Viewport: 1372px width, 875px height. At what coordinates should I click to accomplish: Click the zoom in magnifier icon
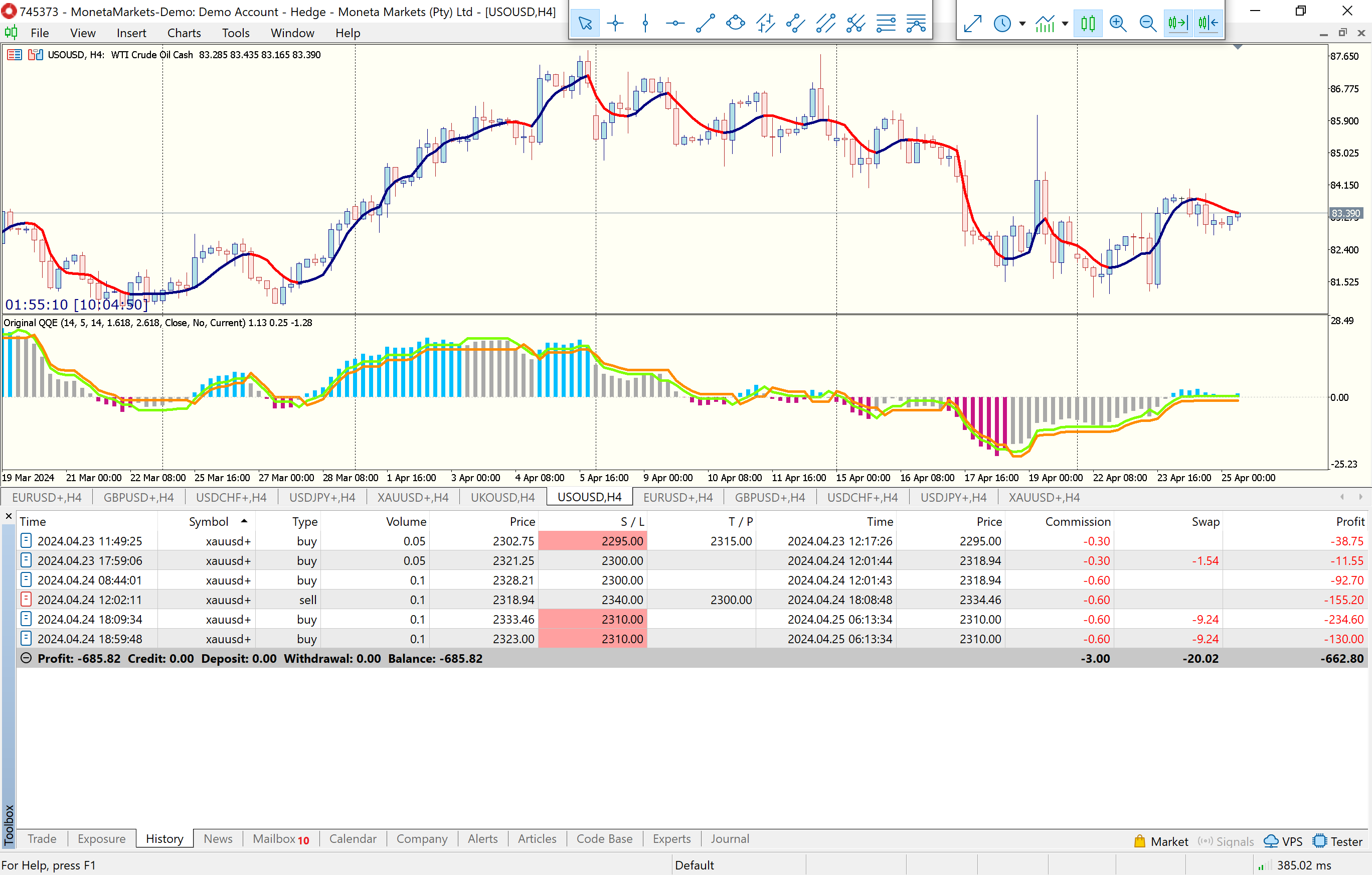point(1118,24)
